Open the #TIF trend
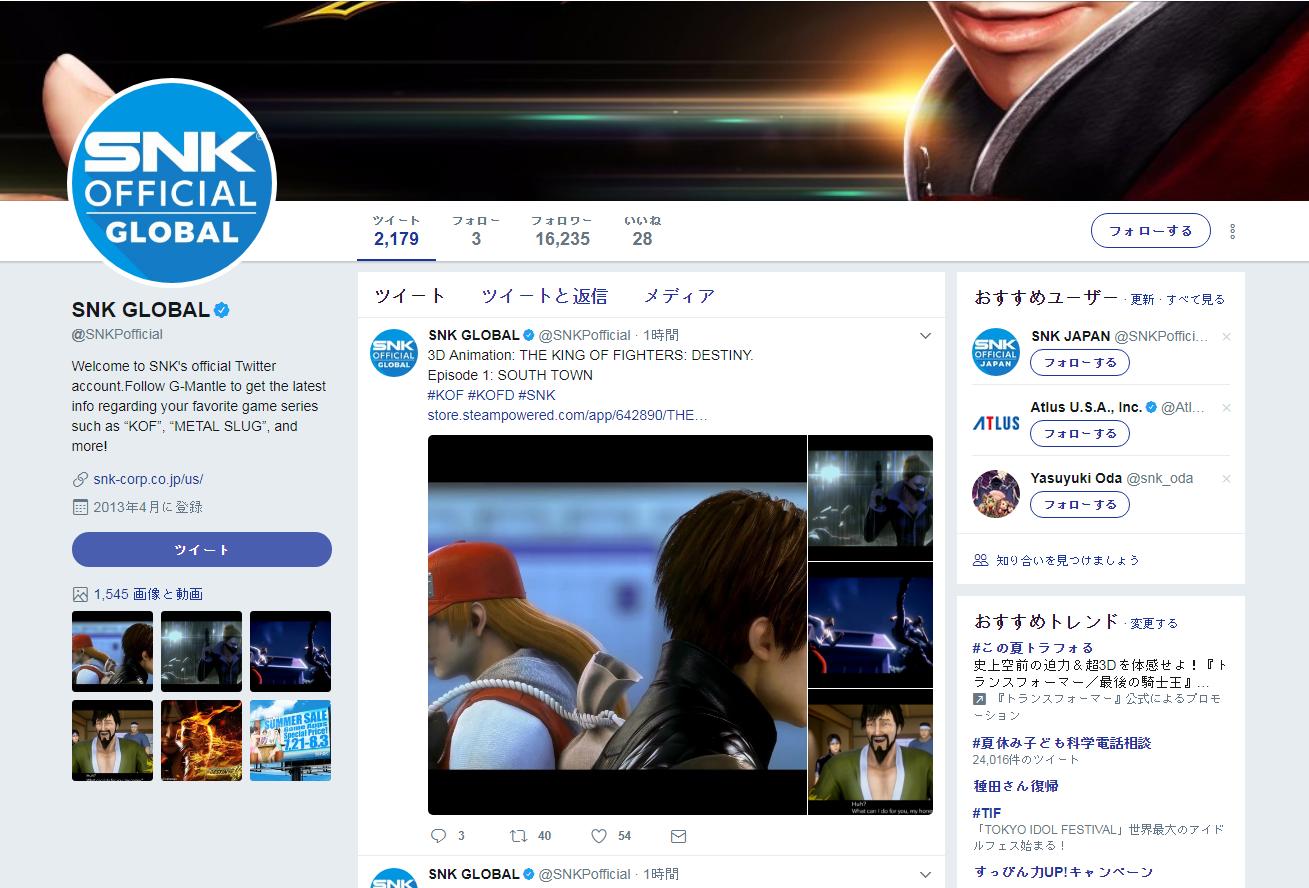The height and width of the screenshot is (888, 1309). click(986, 813)
